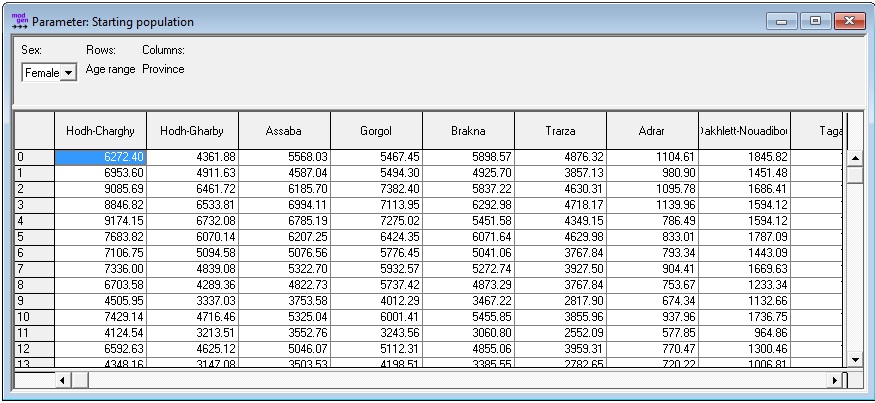
Task: Click the vertical scrollbar down arrow
Action: (x=854, y=358)
